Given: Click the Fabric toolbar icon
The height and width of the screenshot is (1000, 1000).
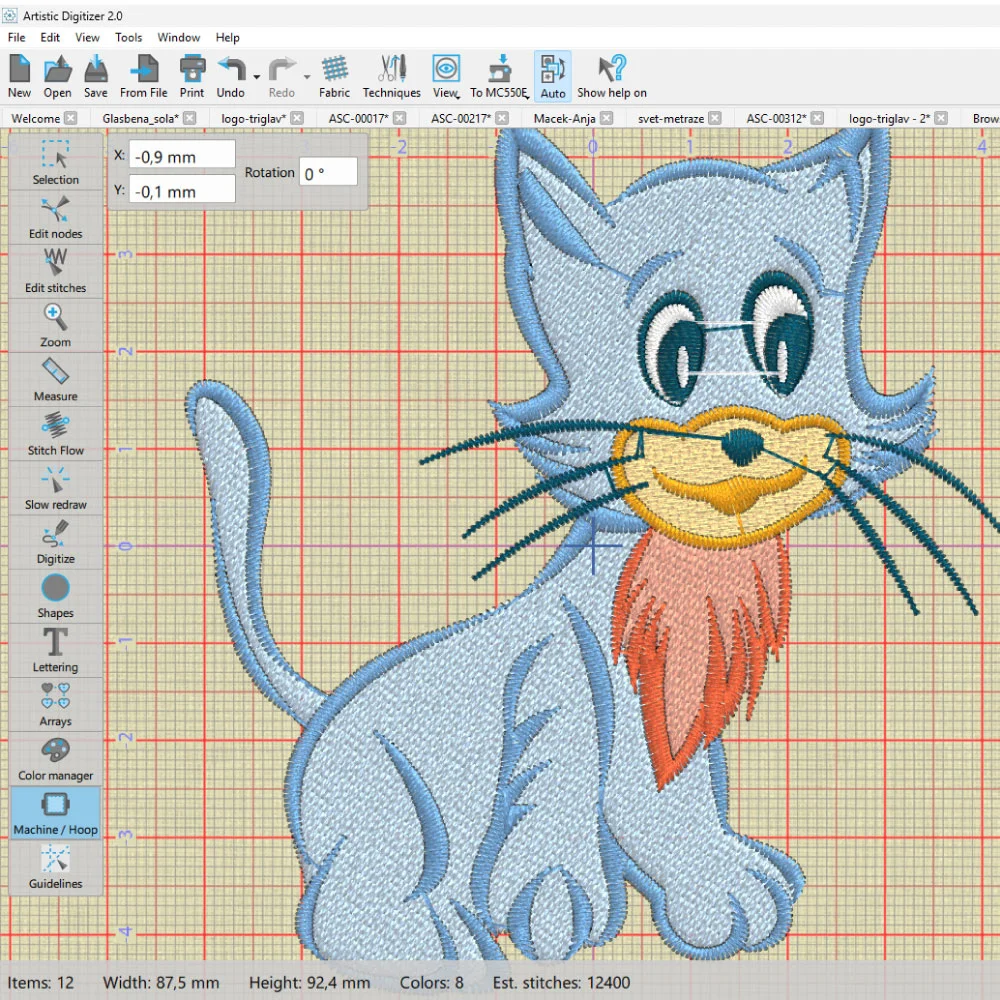Looking at the screenshot, I should pos(334,77).
